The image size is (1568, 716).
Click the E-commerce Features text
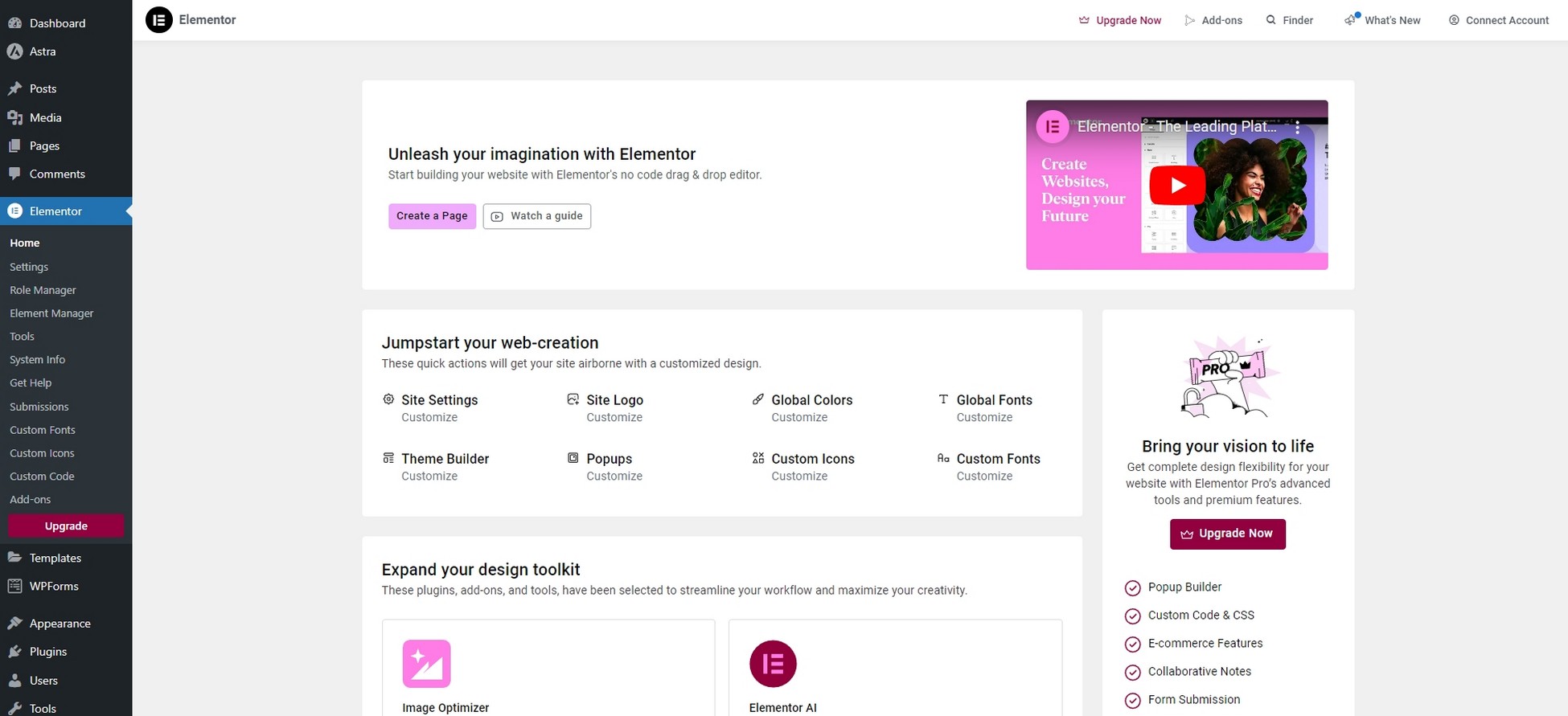click(1205, 643)
